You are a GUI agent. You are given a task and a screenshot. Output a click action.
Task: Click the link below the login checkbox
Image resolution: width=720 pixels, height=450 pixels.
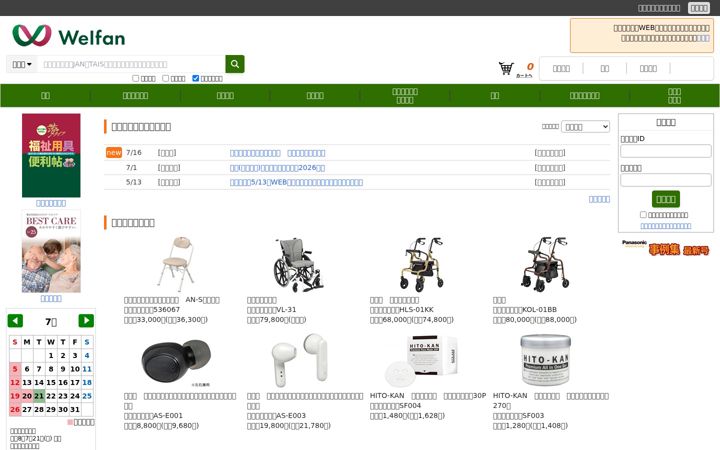(x=665, y=226)
